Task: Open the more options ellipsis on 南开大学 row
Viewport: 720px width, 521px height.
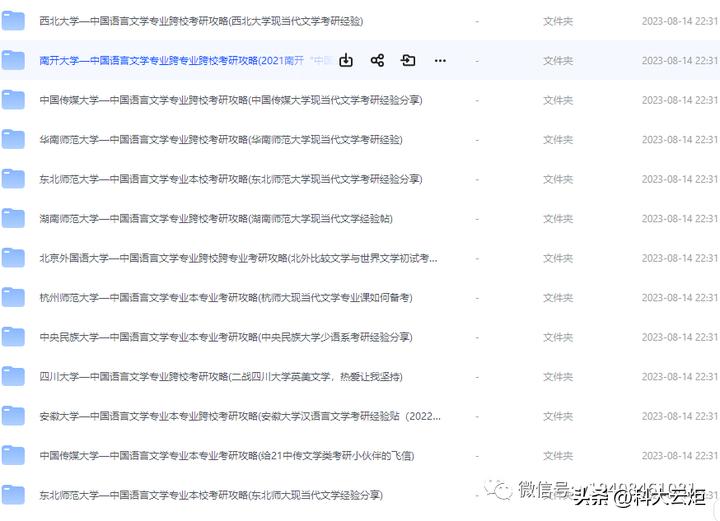Action: 440,61
